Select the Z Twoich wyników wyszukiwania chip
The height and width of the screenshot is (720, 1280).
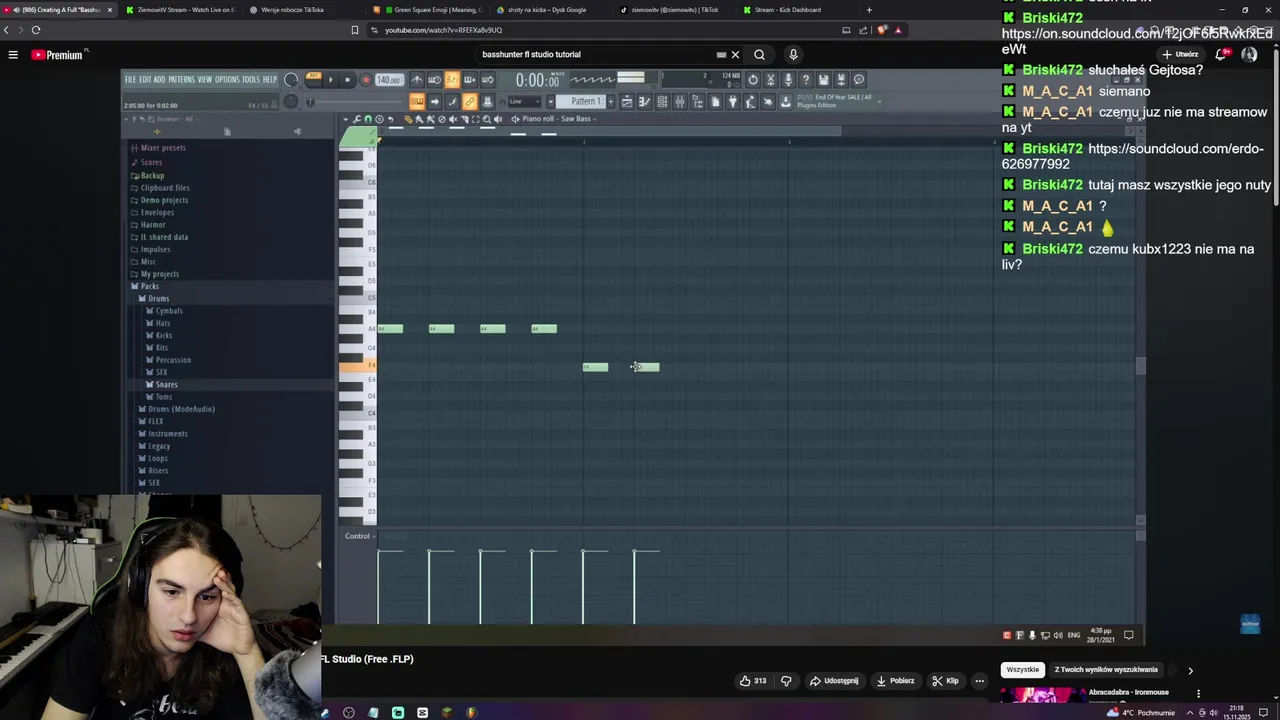point(1106,670)
